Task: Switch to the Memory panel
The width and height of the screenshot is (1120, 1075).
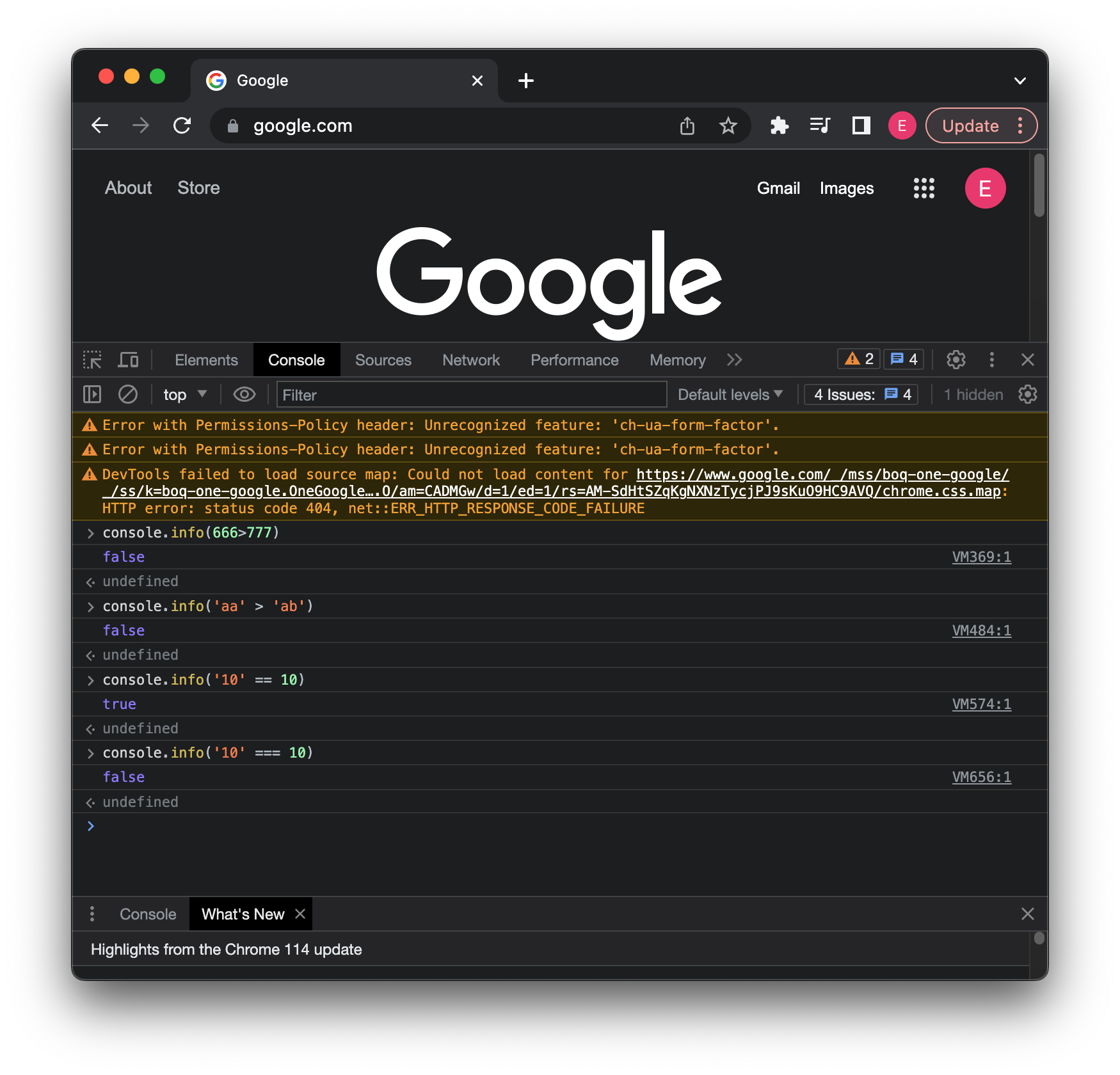Action: click(677, 360)
